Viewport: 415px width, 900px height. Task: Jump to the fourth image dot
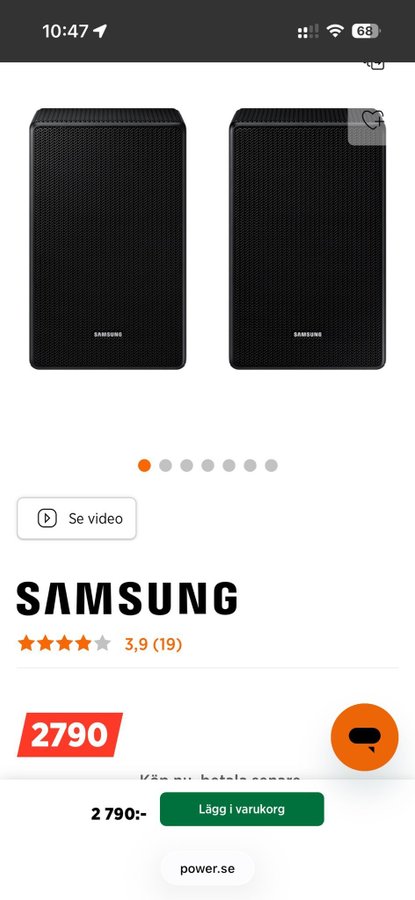208,465
